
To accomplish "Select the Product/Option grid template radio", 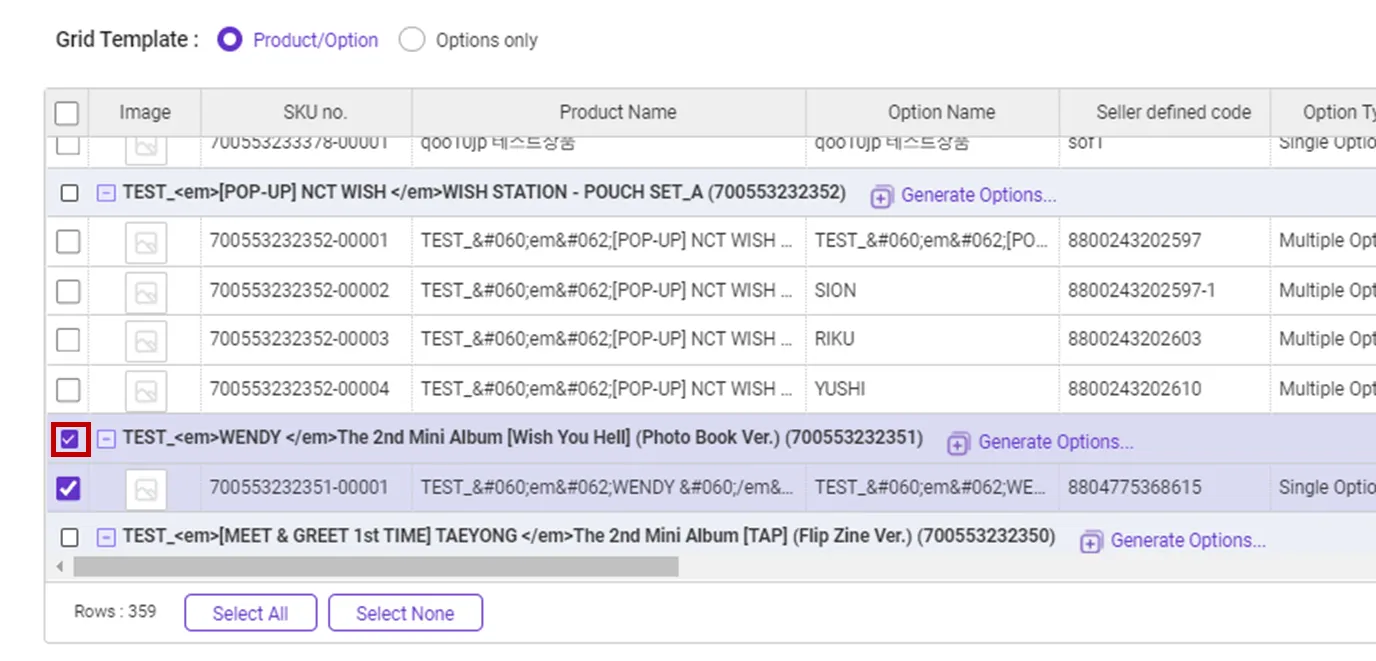I will [x=230, y=40].
